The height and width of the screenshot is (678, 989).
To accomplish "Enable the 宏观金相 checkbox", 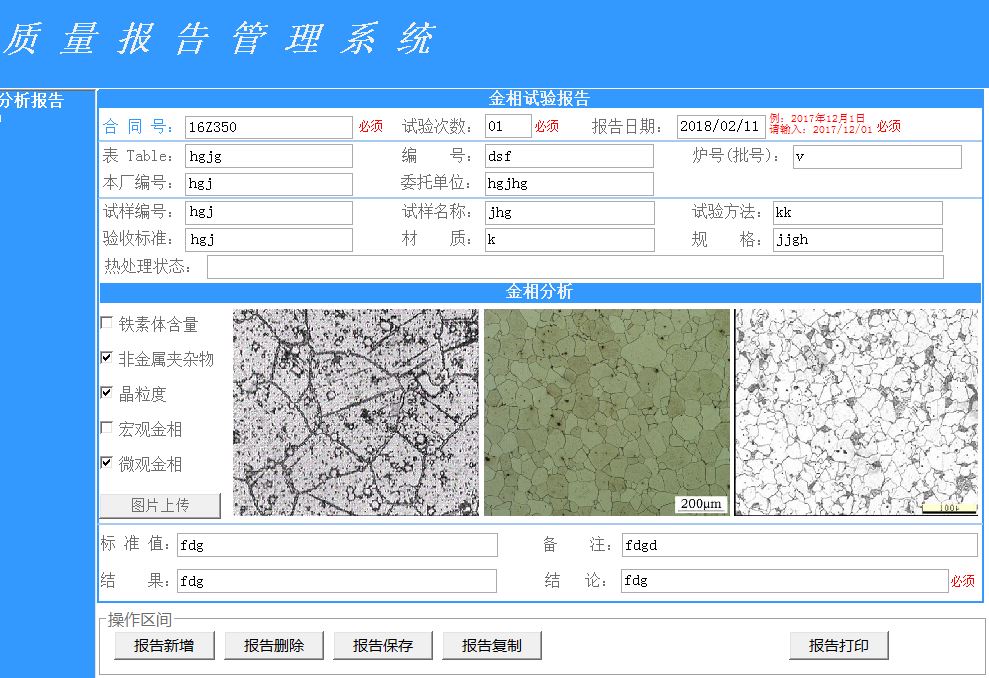I will [x=107, y=428].
